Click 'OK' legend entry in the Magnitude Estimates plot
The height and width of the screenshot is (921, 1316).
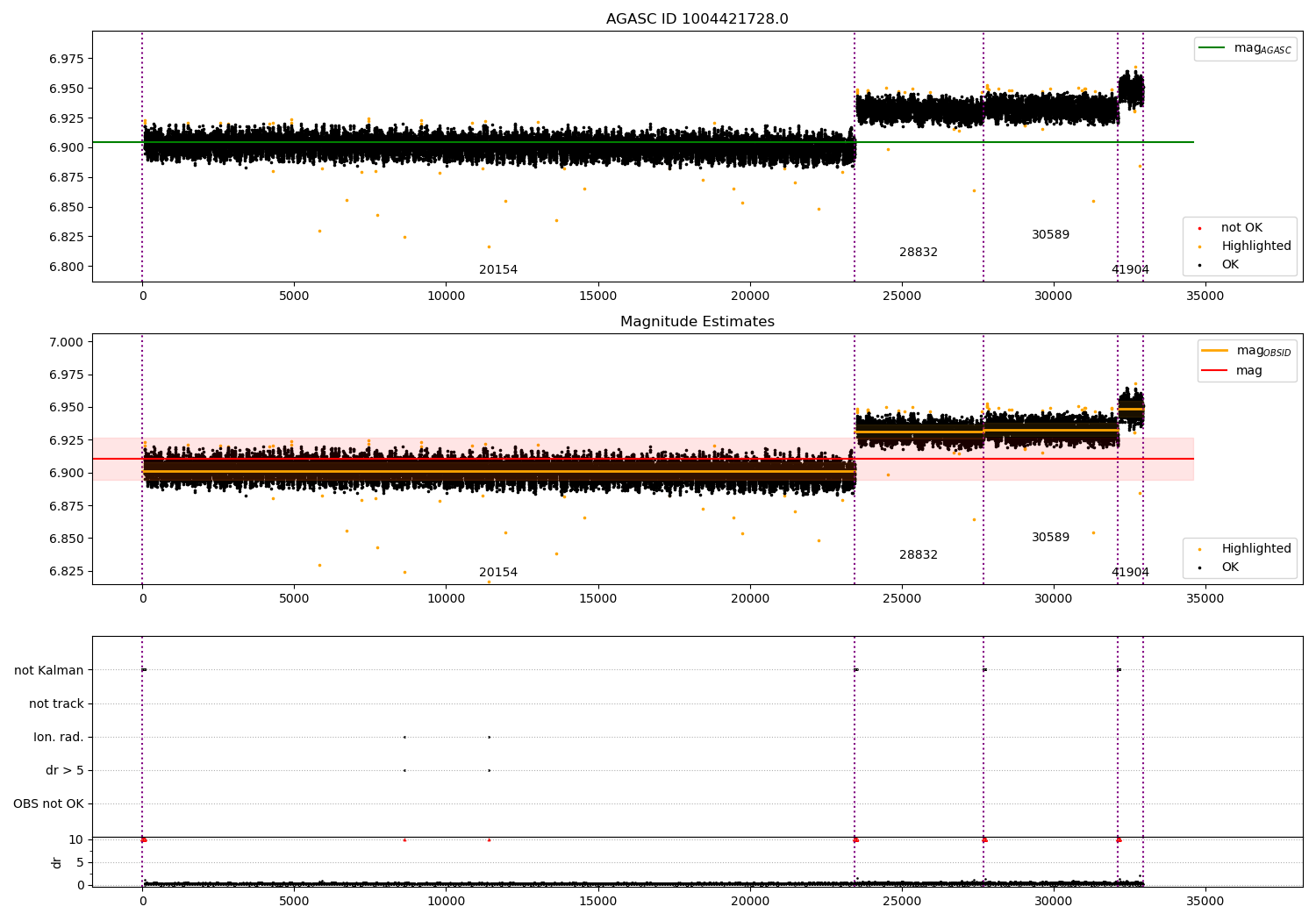point(1230,568)
